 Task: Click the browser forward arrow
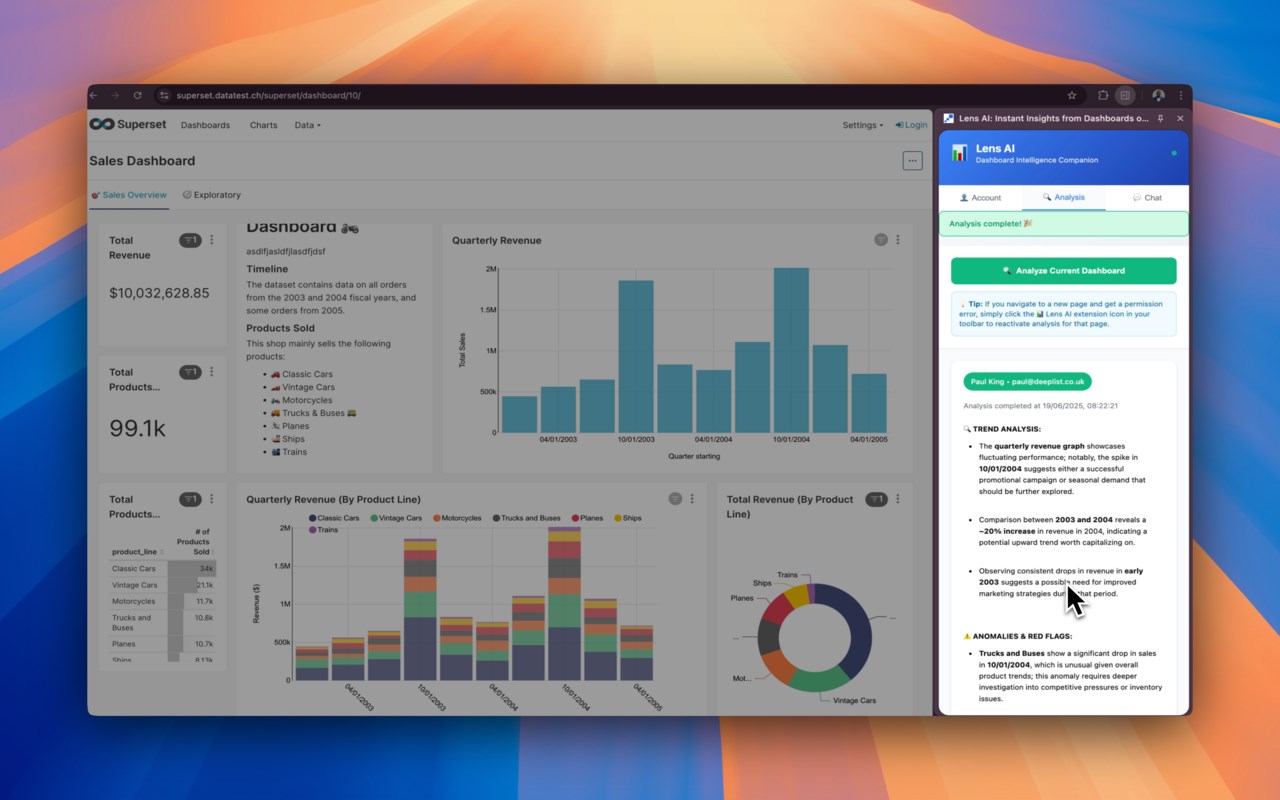pyautogui.click(x=115, y=95)
